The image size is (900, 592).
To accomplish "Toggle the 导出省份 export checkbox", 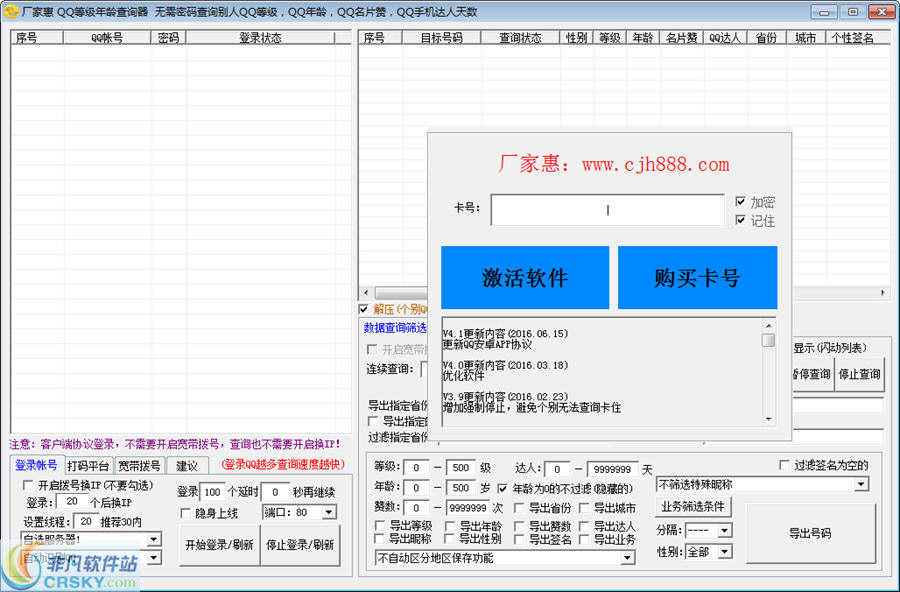I will 518,507.
